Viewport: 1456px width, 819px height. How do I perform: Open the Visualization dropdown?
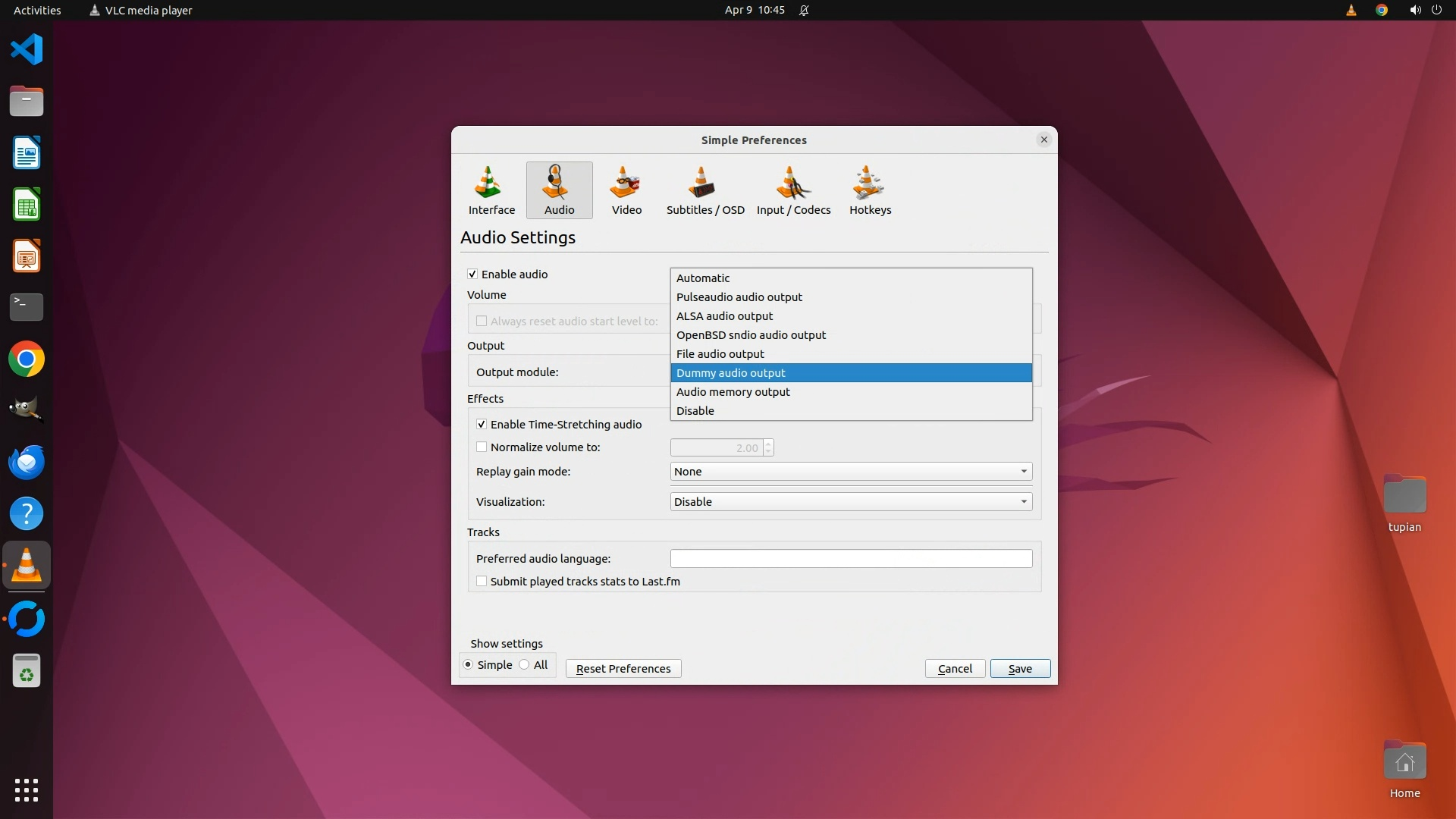(850, 502)
